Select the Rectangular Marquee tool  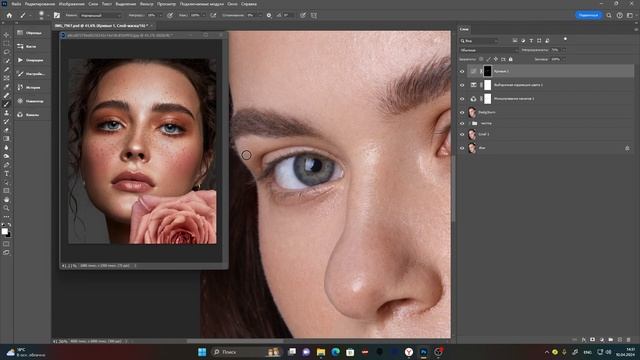click(x=6, y=44)
